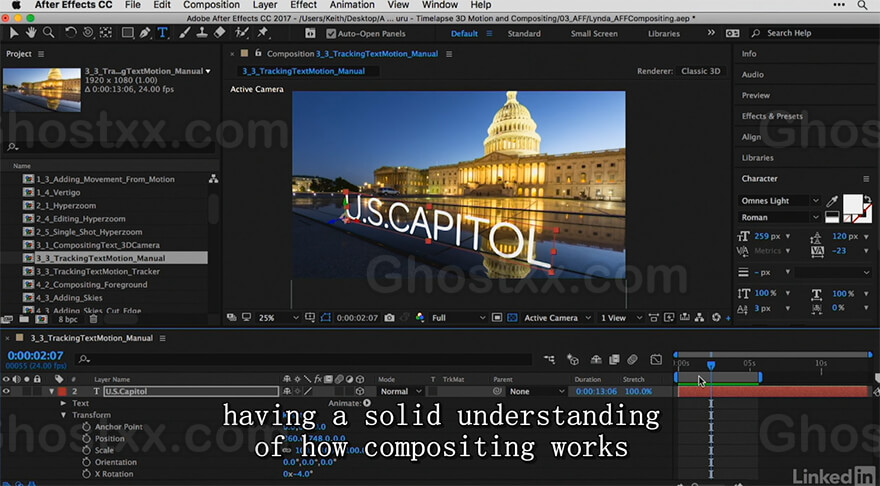Open Parent None dropdown
Screen dimensions: 880x486
click(x=536, y=391)
